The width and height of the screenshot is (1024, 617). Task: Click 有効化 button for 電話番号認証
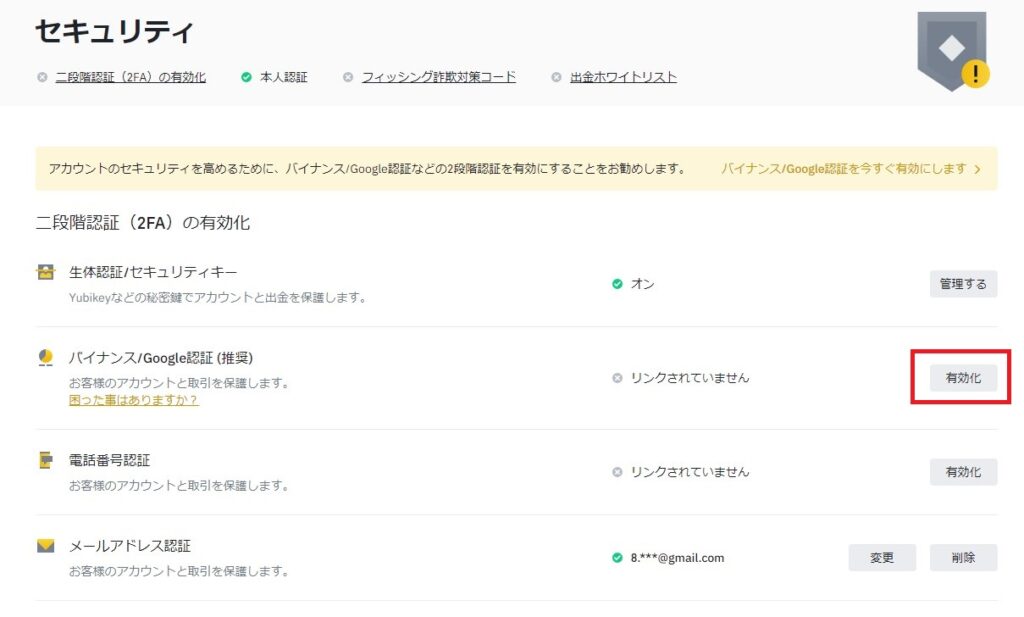pyautogui.click(x=963, y=472)
